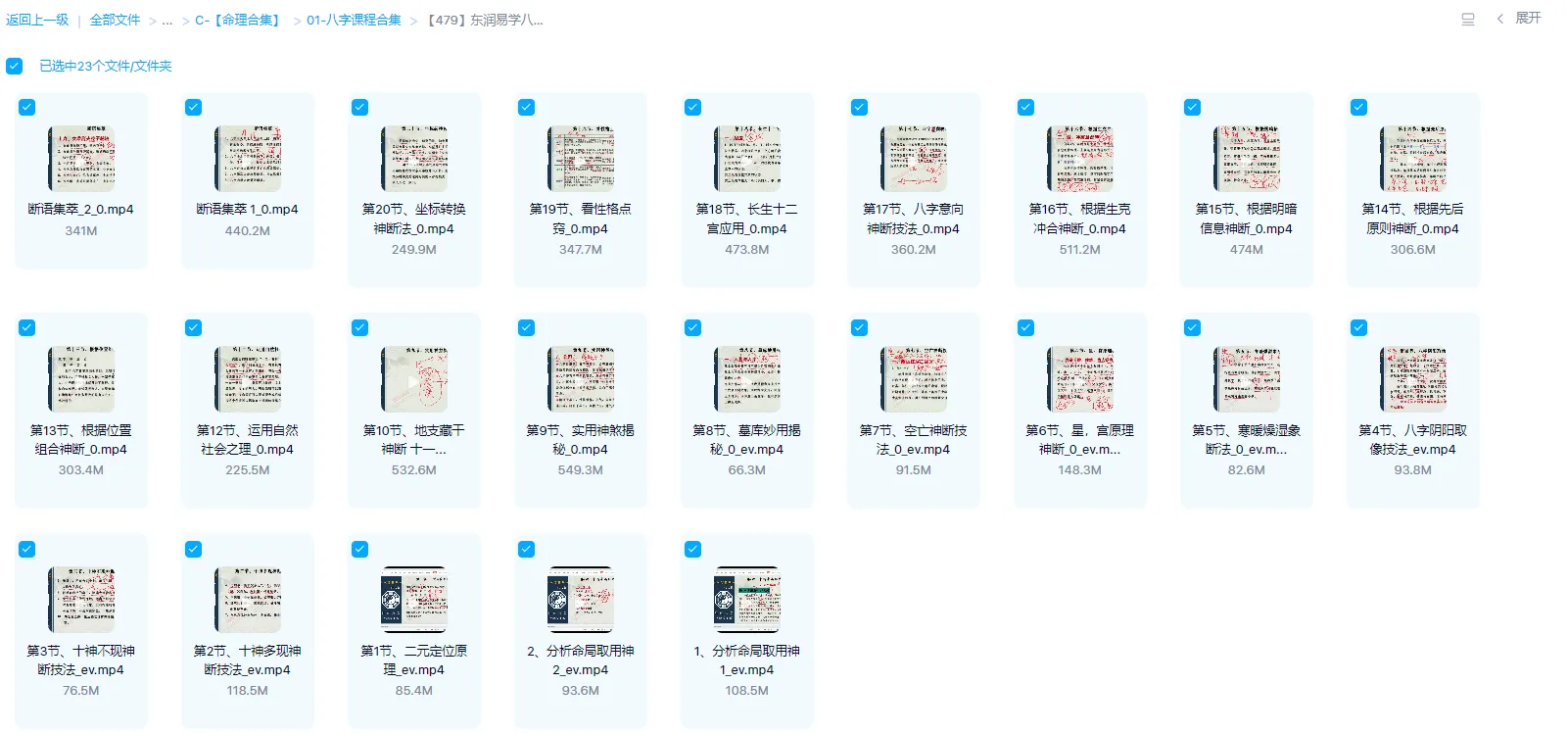Screen dimensions: 1568x733
Task: Uncheck the checkbox on 2、分析命局取用神2_ev.mp4
Action: pos(527,550)
